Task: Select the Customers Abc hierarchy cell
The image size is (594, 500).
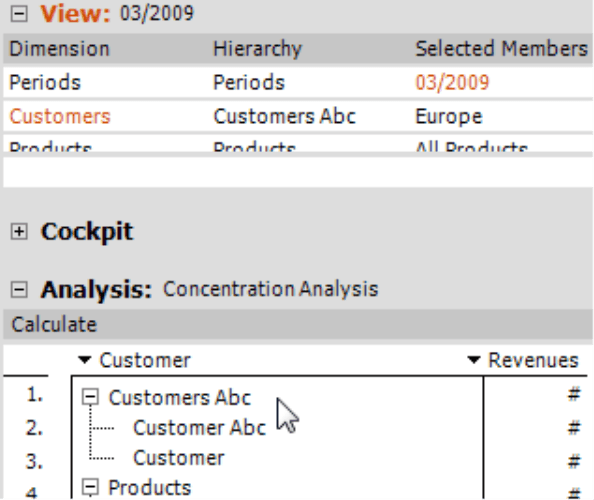Action: [284, 116]
